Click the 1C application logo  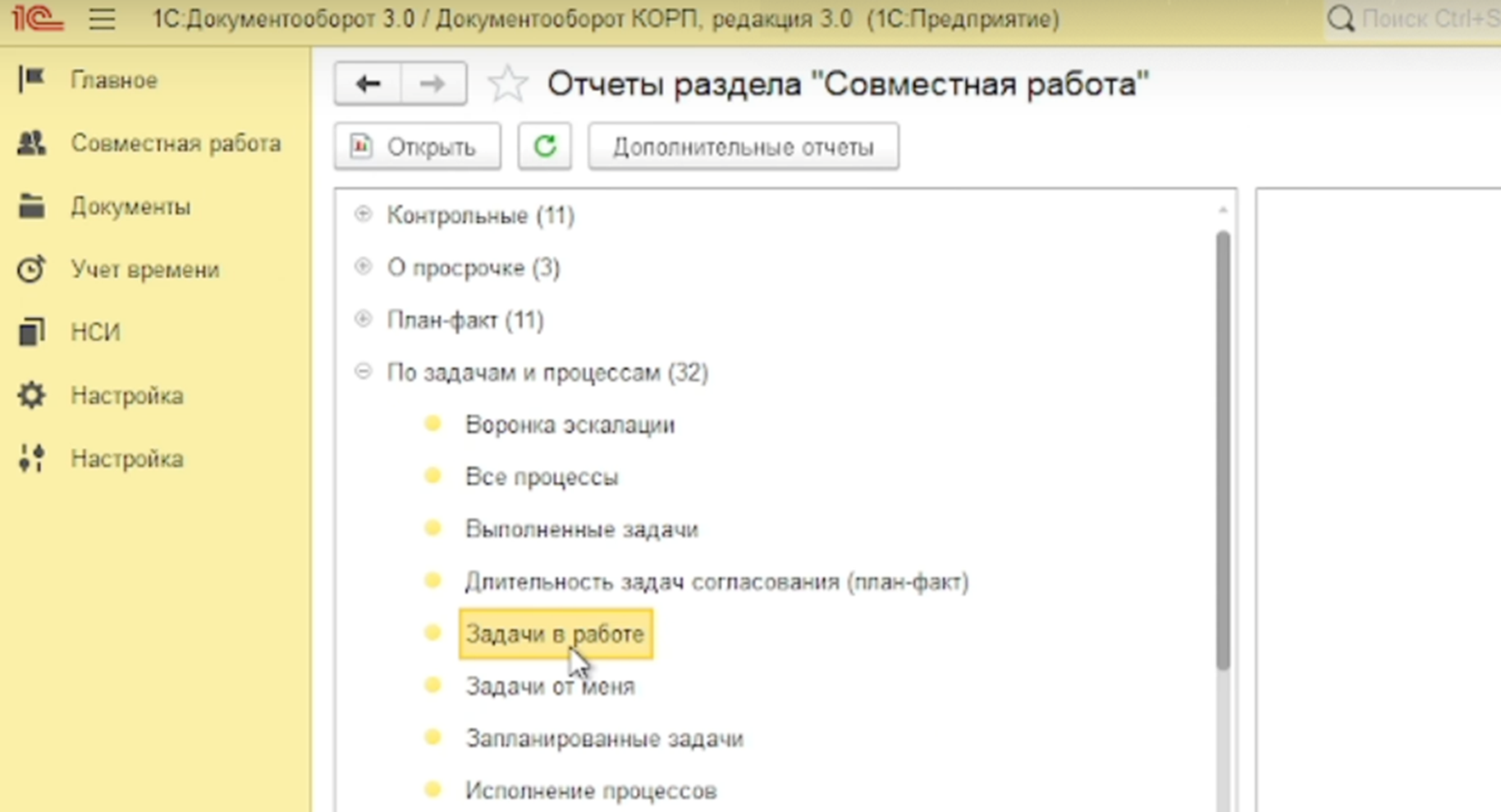pyautogui.click(x=37, y=18)
